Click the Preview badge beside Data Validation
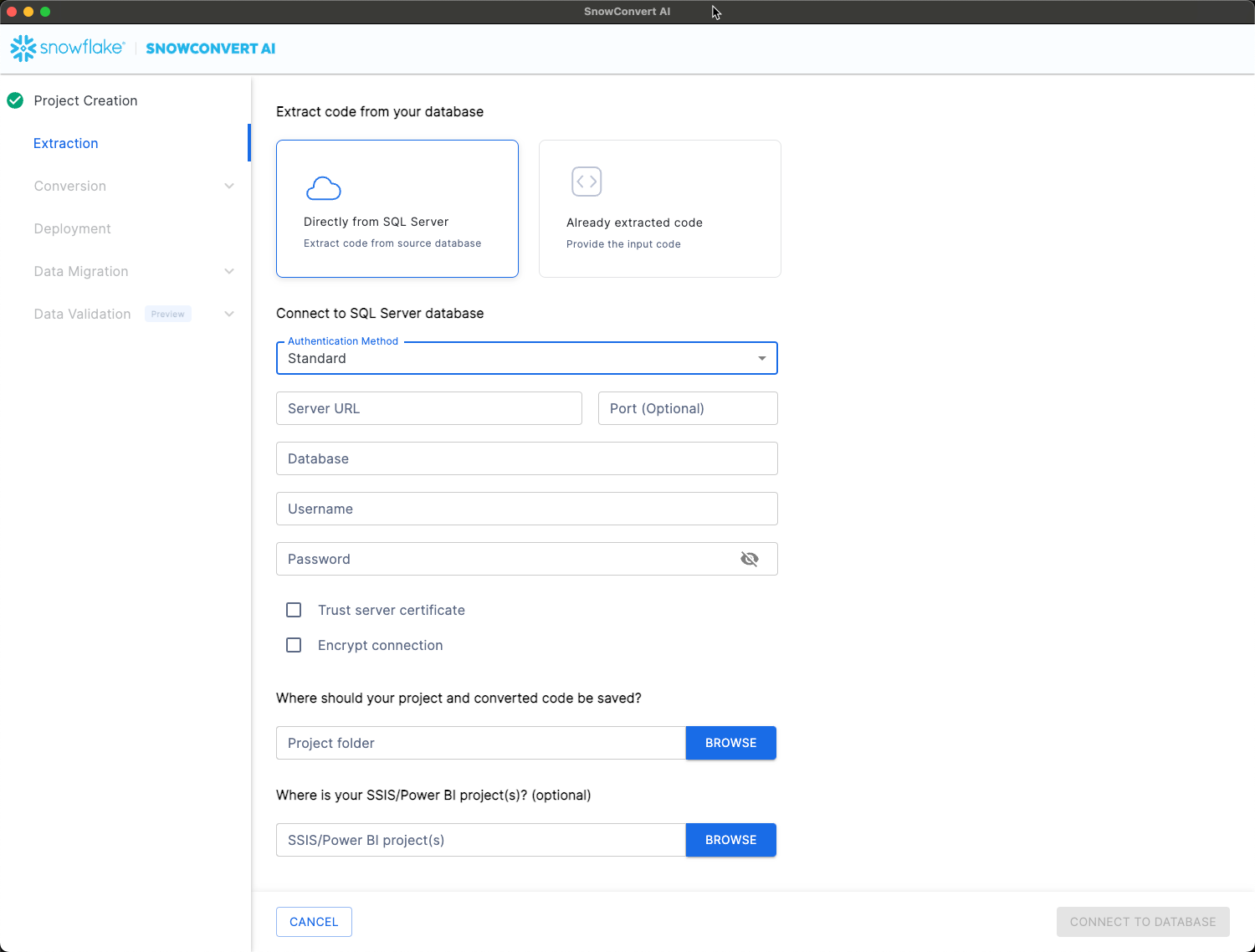 pyautogui.click(x=168, y=314)
